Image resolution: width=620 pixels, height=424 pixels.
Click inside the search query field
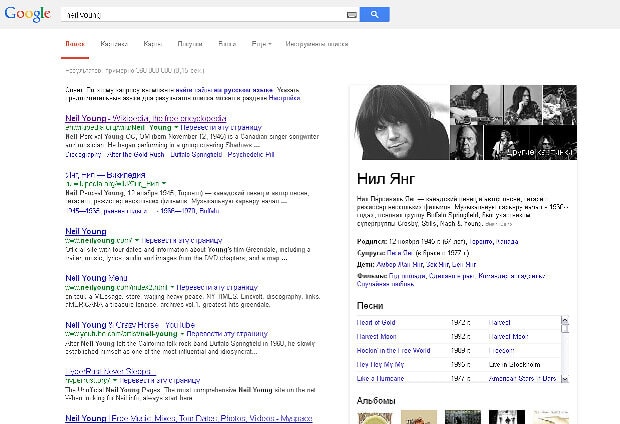click(x=200, y=15)
